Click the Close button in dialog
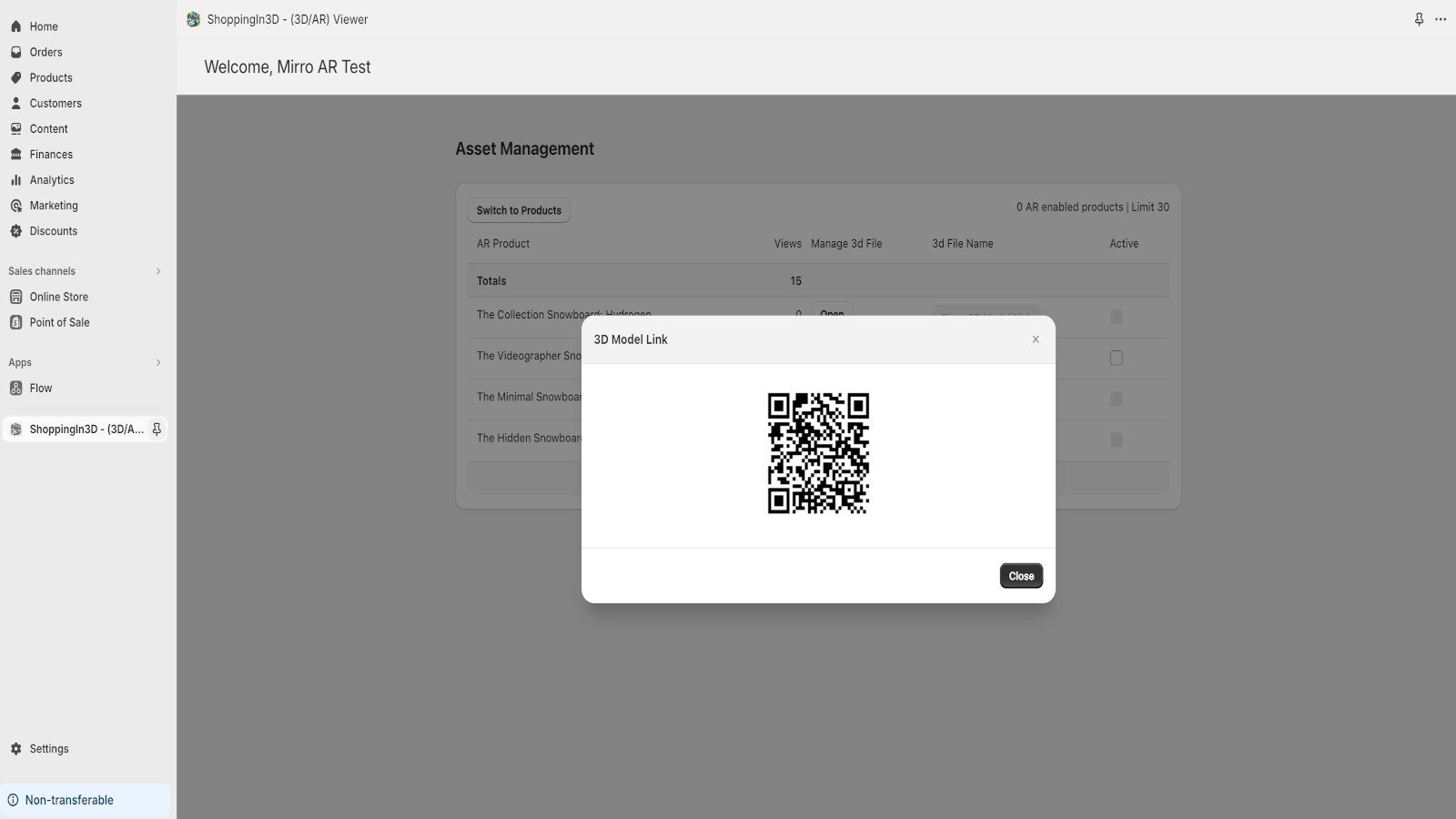Viewport: 1456px width, 819px height. 1021,576
